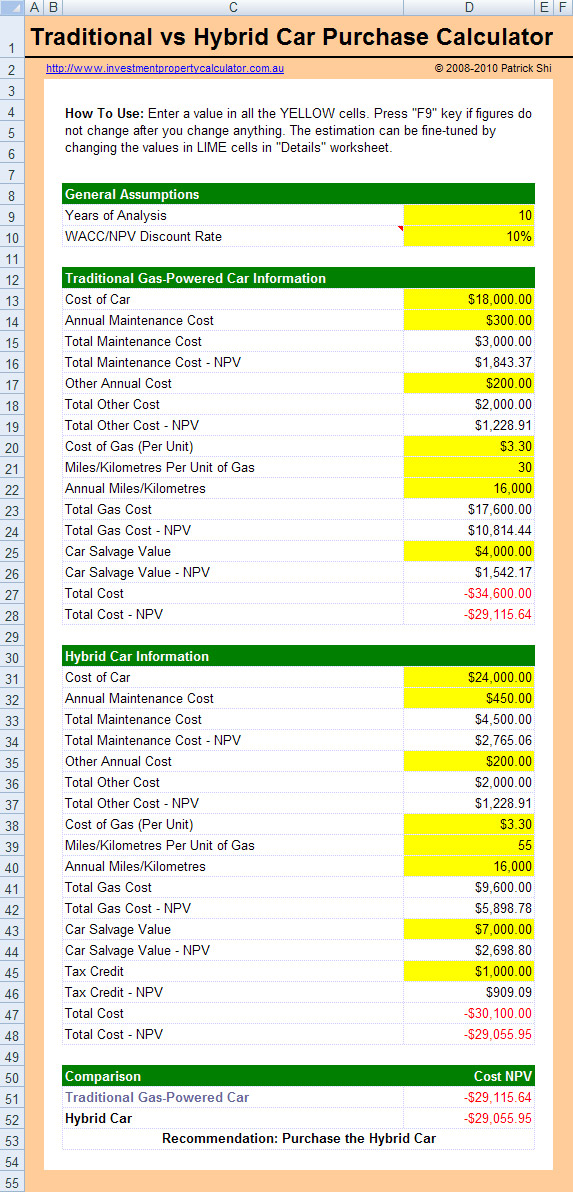Click the Traditional Gas-Powered Car comparison label
573x1192 pixels.
point(157,1097)
